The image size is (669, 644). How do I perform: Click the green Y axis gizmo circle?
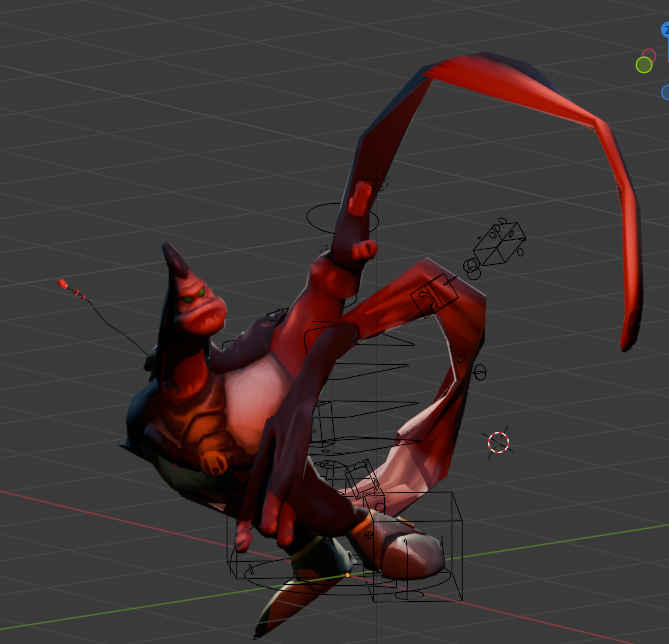(x=644, y=65)
